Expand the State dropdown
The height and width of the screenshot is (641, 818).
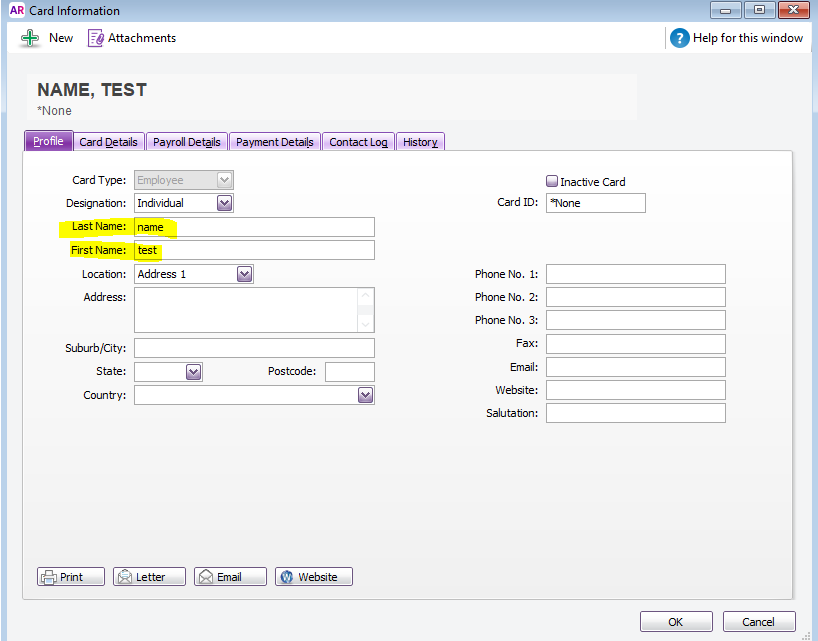pos(194,372)
